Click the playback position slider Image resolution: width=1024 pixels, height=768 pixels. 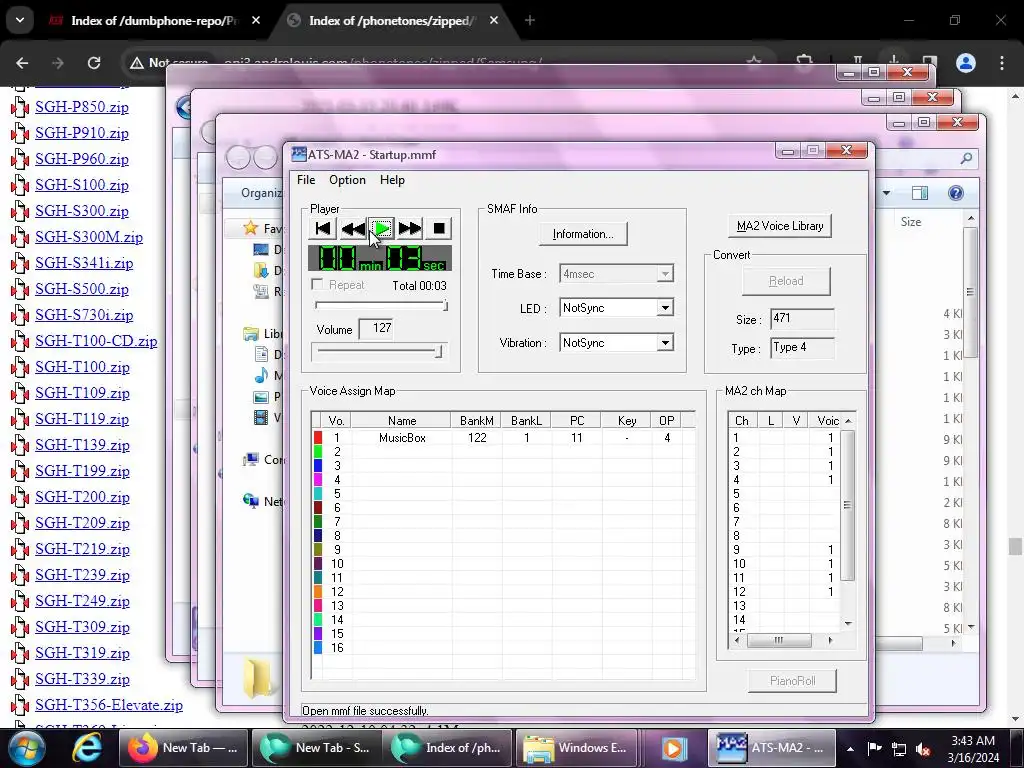(381, 305)
